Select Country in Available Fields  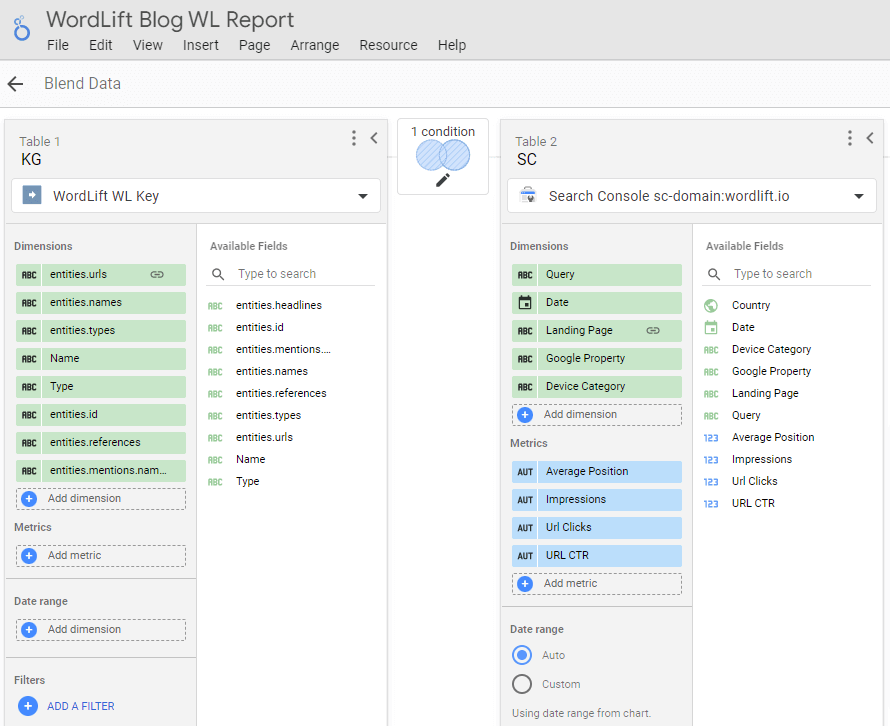tap(751, 305)
